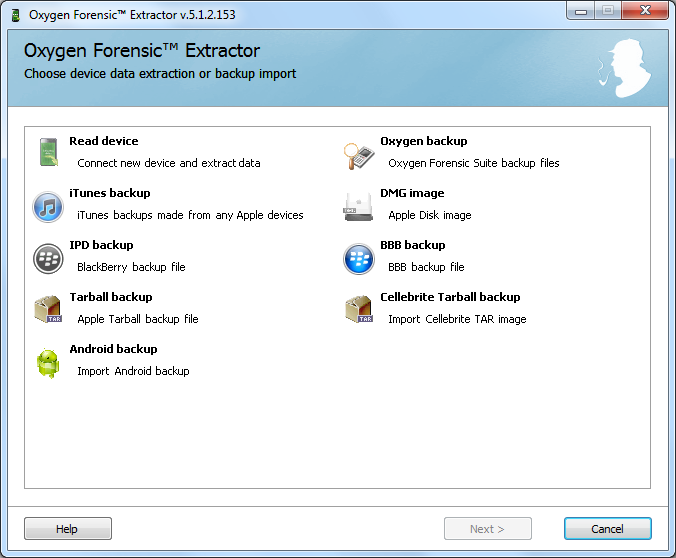The height and width of the screenshot is (558, 676).
Task: Choose the DMG image disk drive icon
Action: 359,207
